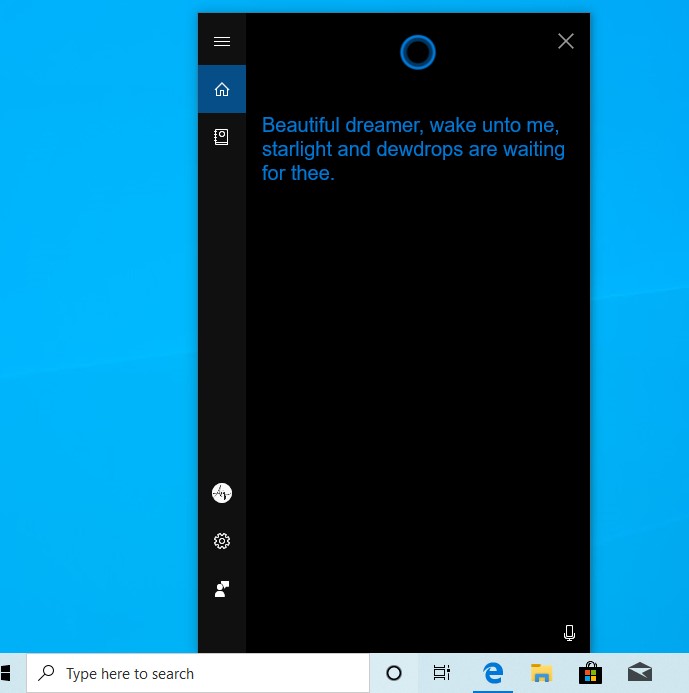
Task: Click the Cortana circle on the taskbar
Action: 394,673
